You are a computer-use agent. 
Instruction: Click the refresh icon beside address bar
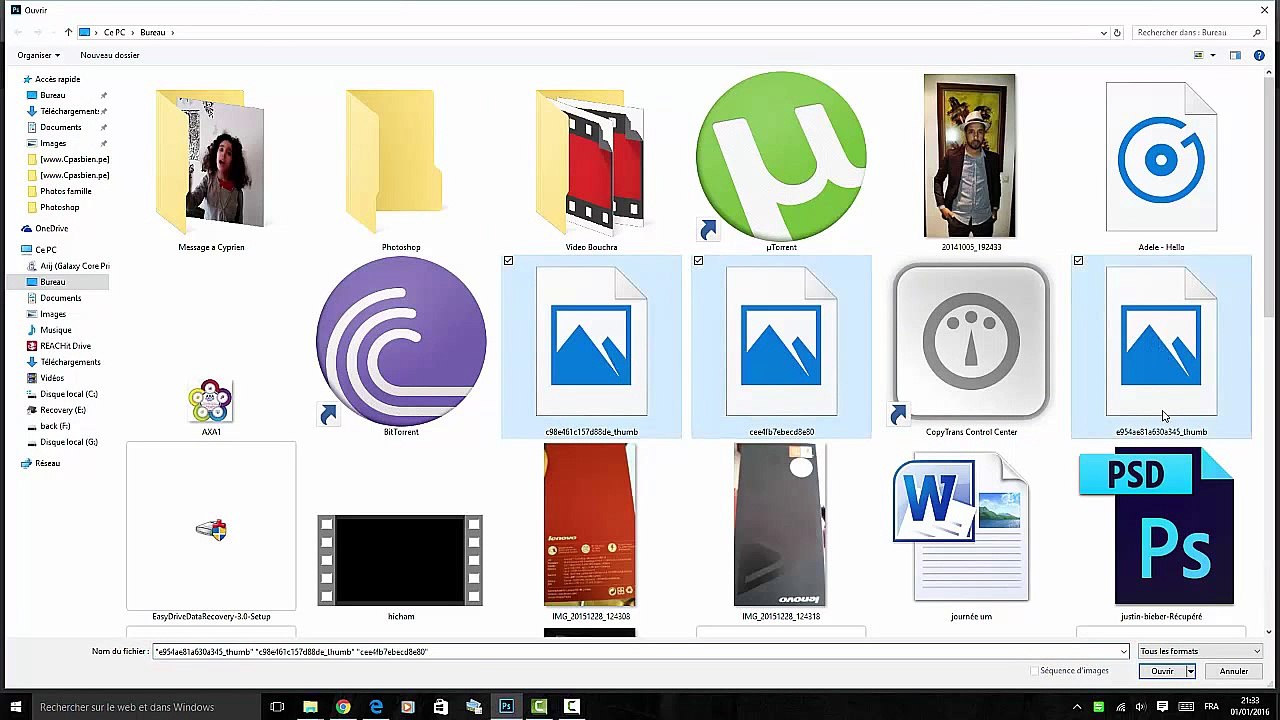click(x=1117, y=33)
